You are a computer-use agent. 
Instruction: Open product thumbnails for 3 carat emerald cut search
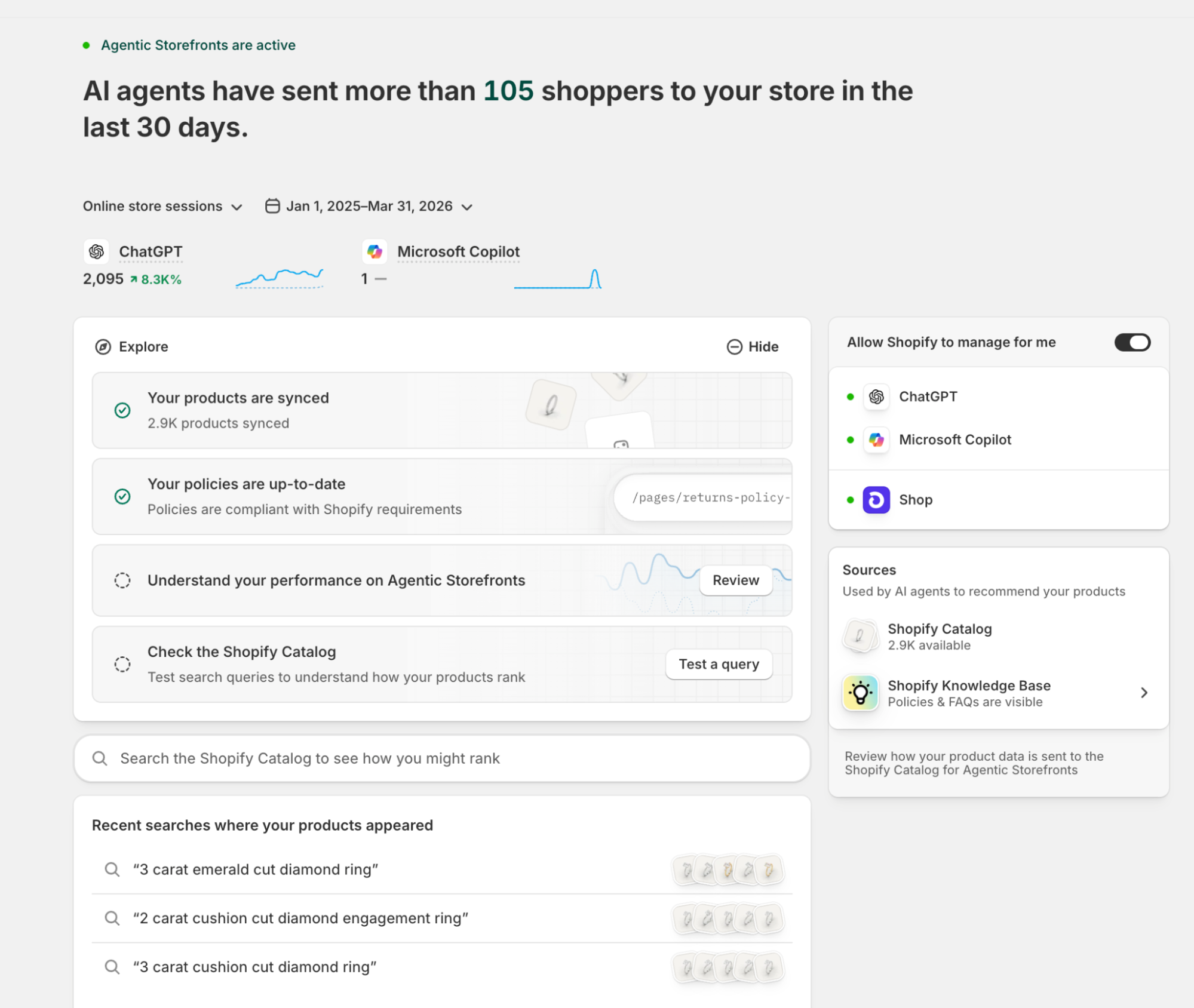point(728,869)
